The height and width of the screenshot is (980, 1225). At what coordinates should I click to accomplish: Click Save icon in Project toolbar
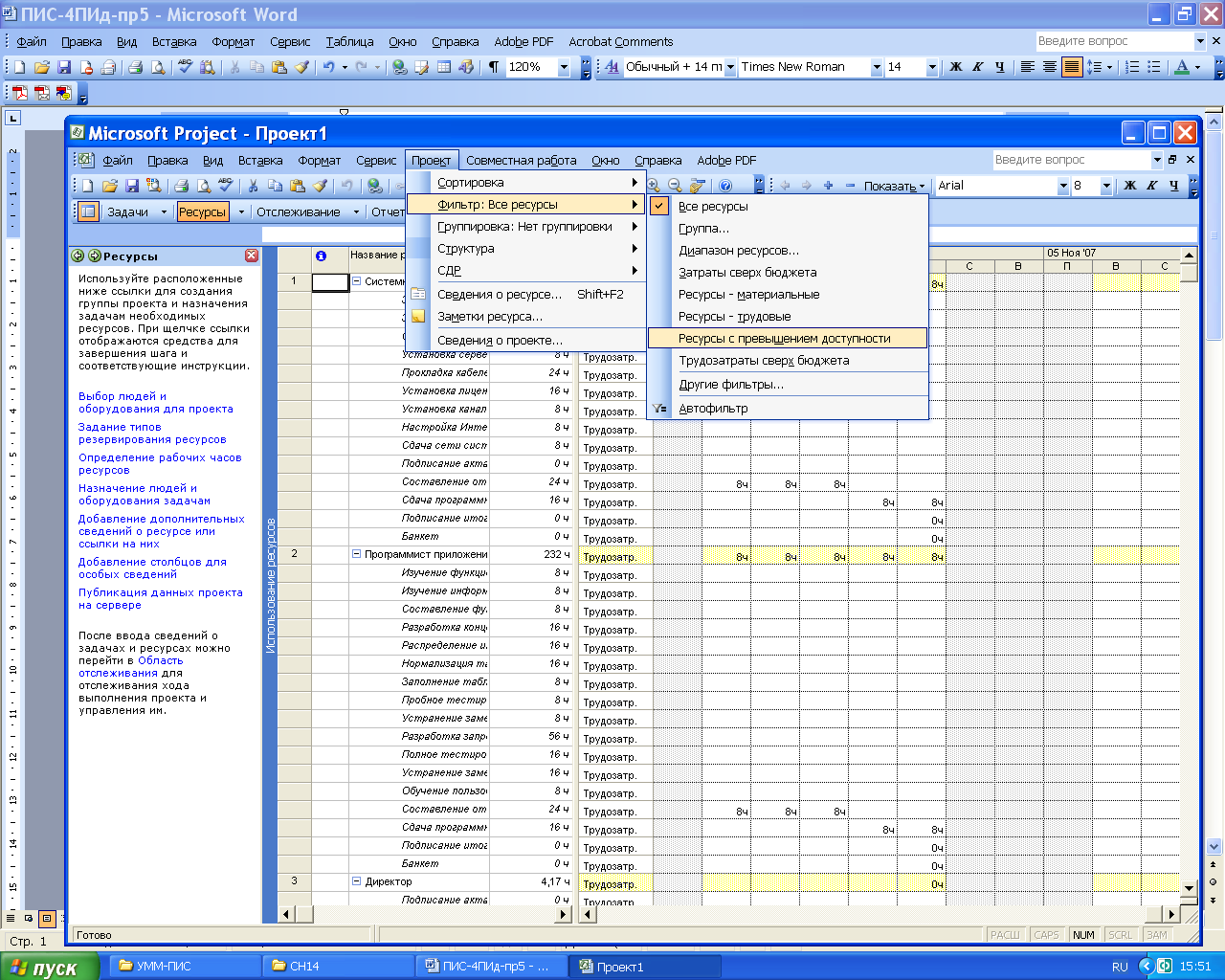pyautogui.click(x=132, y=186)
